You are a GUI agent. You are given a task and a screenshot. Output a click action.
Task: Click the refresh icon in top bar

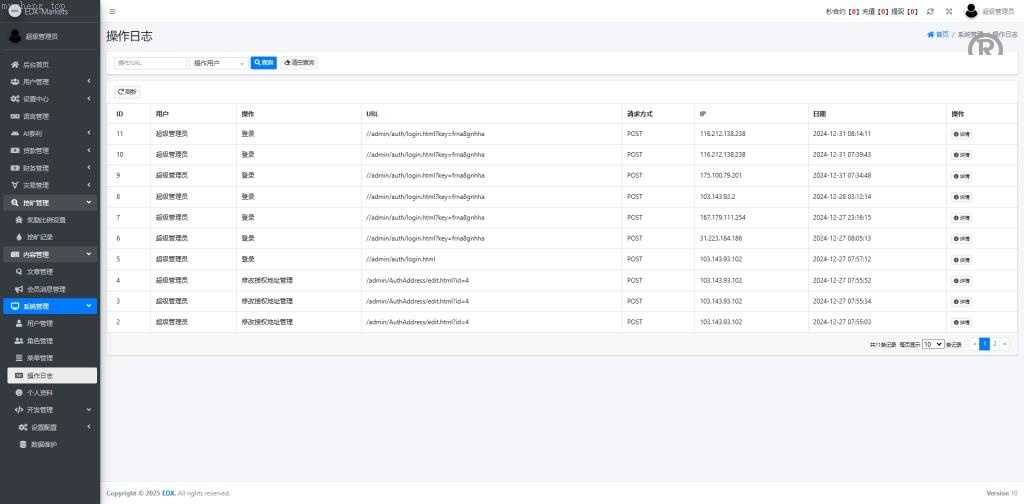931,11
